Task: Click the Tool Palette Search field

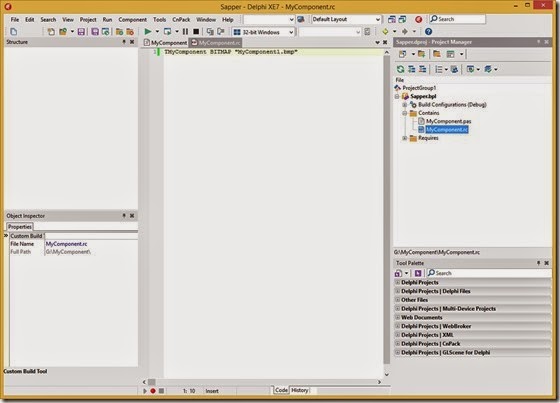Action: tap(489, 273)
